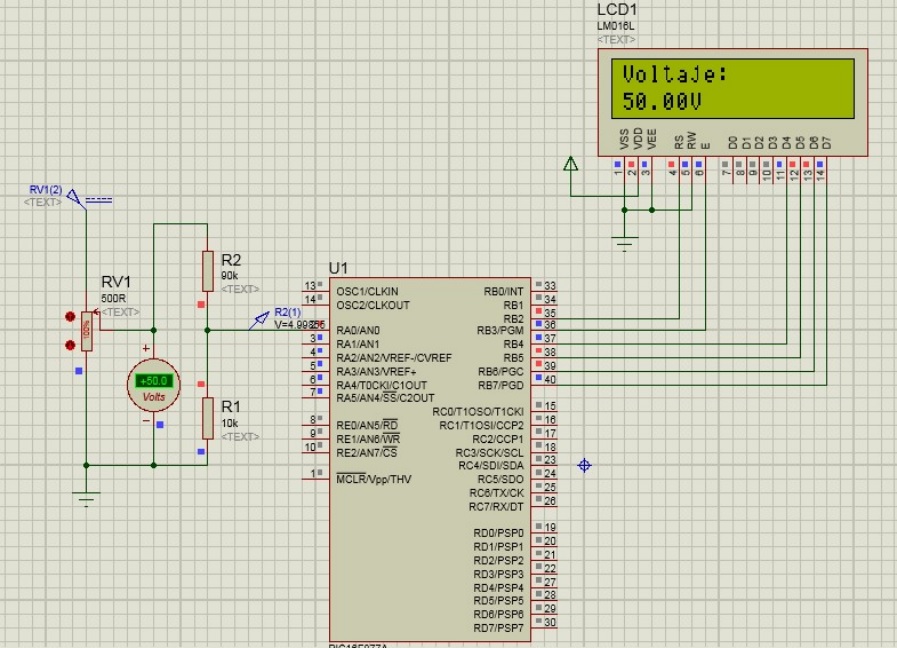The width and height of the screenshot is (897, 648).
Task: Click the power terminal above the LCD ground
Action: (x=571, y=165)
